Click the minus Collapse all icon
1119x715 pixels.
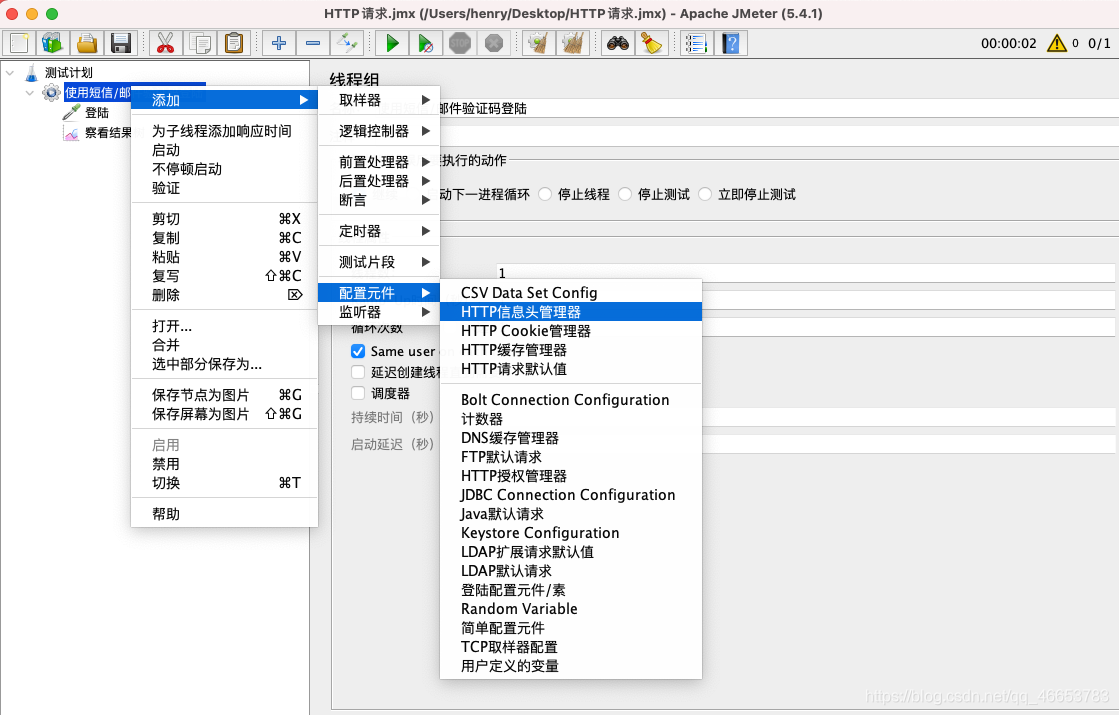coord(313,44)
